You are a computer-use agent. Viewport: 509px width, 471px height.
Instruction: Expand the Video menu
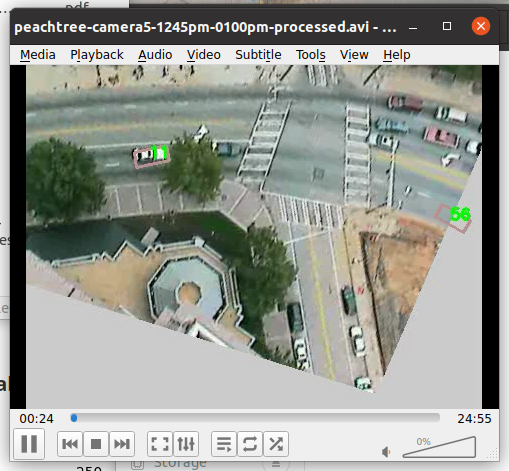[204, 55]
